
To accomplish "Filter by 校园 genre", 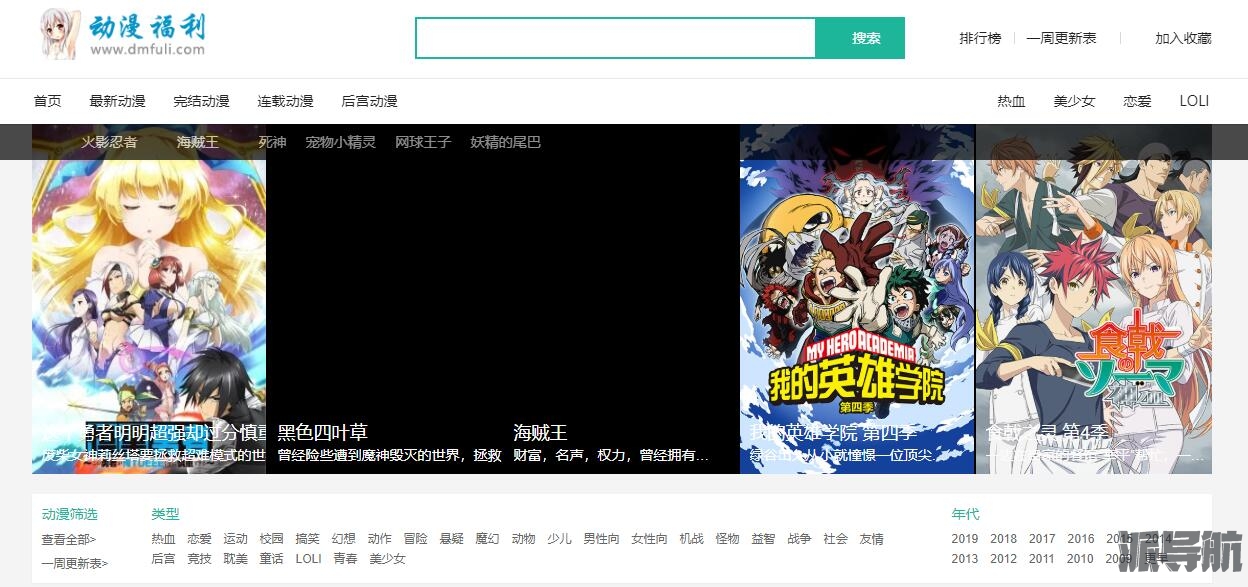I will pos(271,539).
